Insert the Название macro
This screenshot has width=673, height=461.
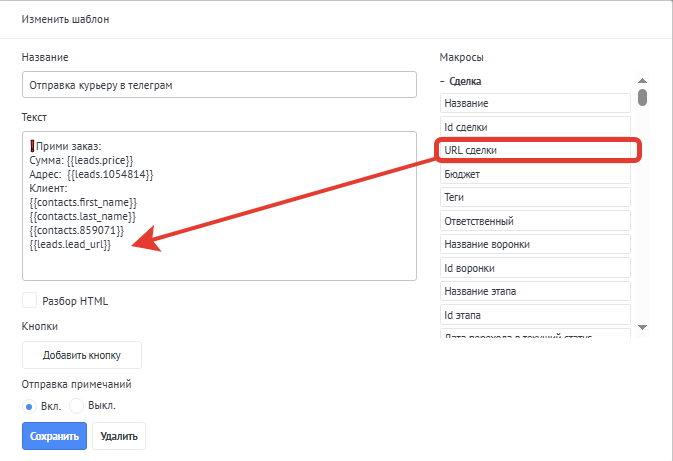(535, 103)
